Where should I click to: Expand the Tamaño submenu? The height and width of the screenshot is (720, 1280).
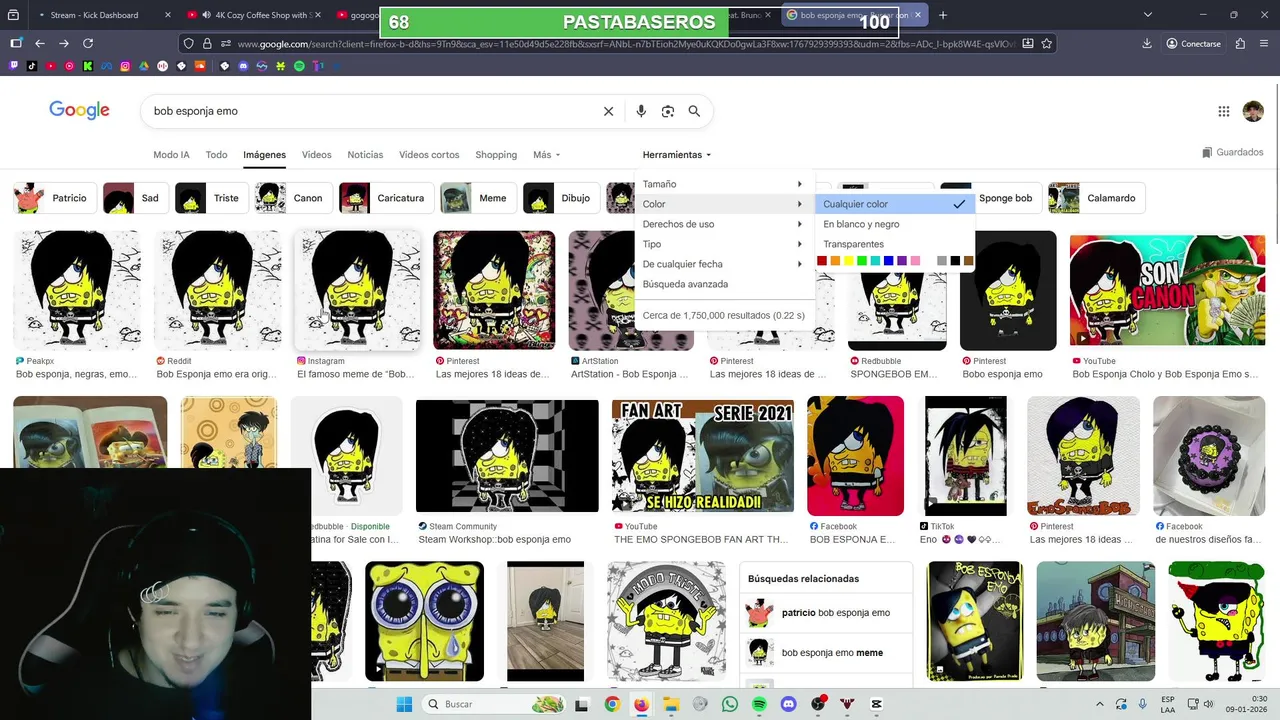tap(724, 184)
